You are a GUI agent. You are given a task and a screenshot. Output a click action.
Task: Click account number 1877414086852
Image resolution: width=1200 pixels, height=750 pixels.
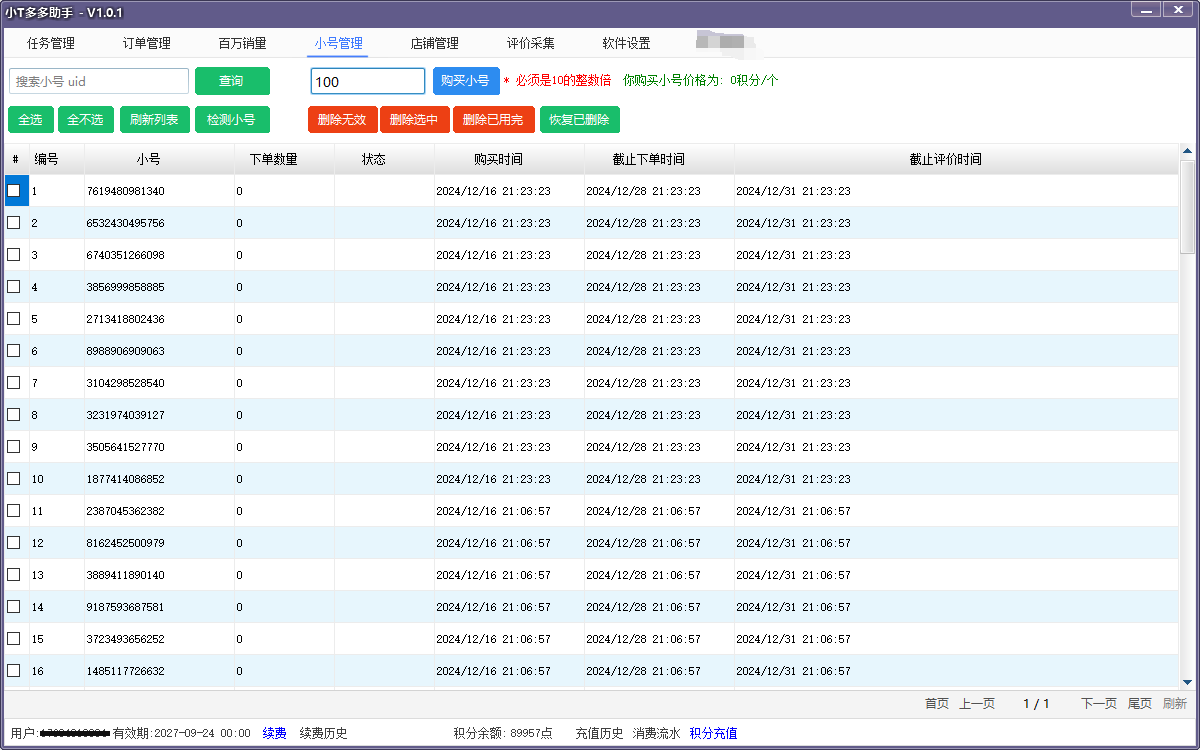(x=126, y=479)
